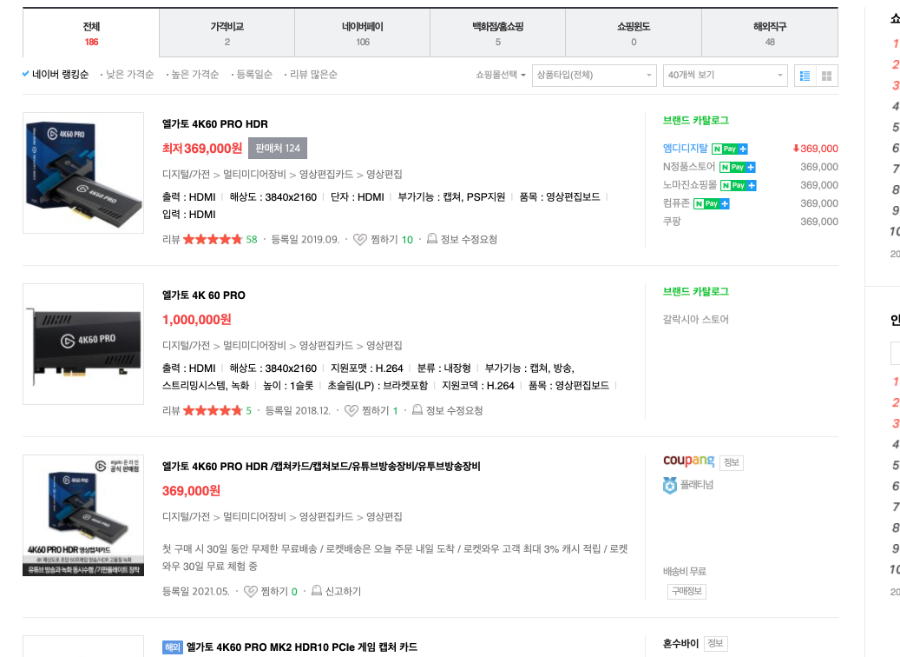
Task: Switch to list view icon
Action: click(x=805, y=76)
